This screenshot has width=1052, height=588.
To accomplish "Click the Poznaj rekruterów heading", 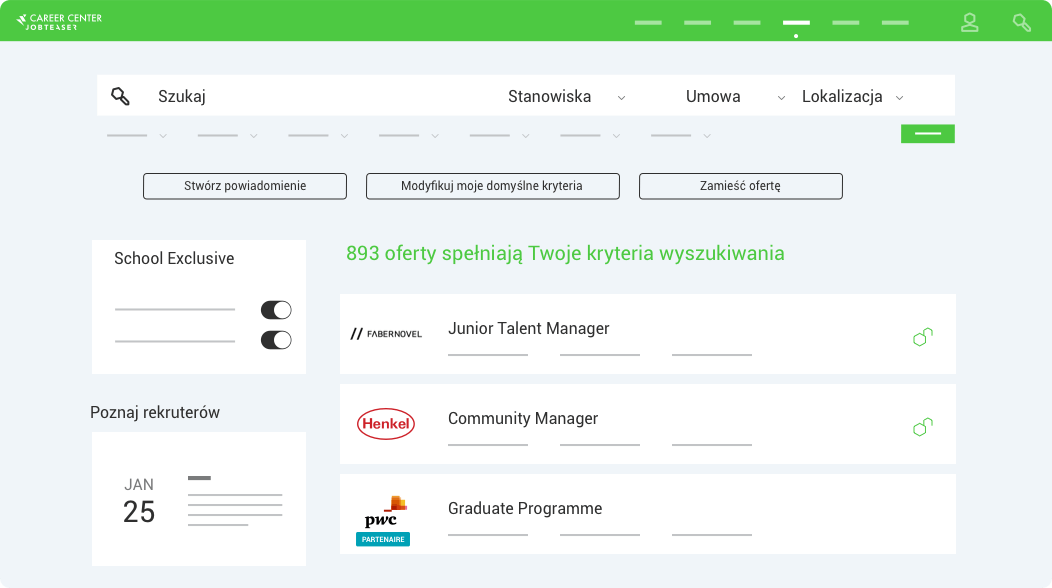I will coord(155,412).
